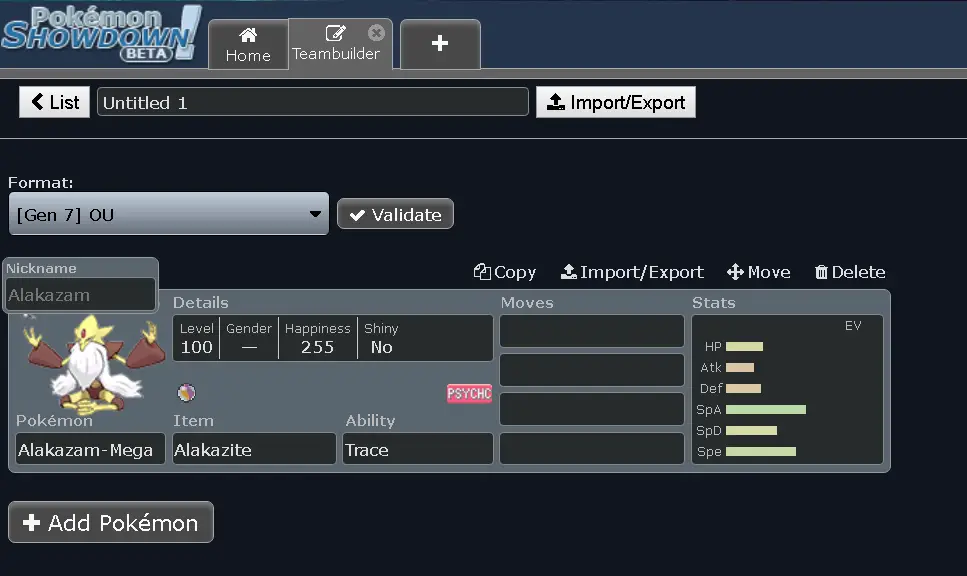Viewport: 967px width, 576px height.
Task: Click the Add Pokémon button
Action: tap(111, 522)
